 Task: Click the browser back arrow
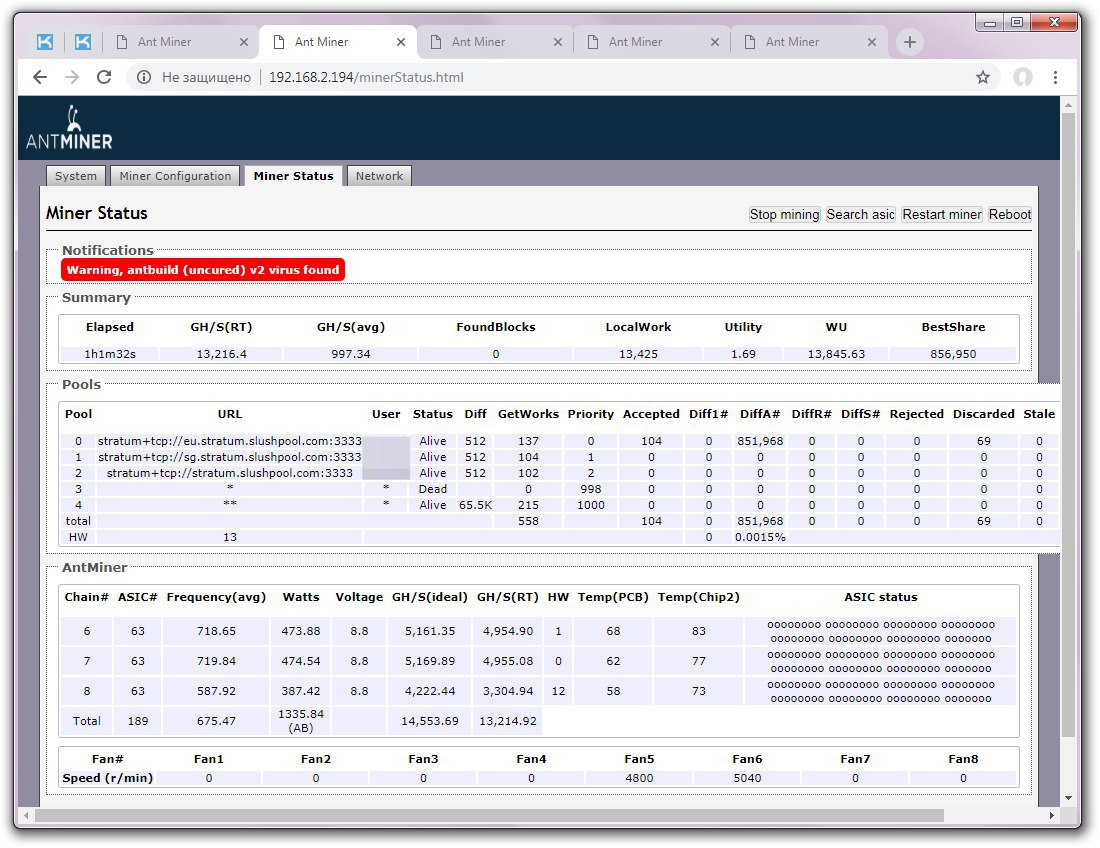click(x=40, y=77)
